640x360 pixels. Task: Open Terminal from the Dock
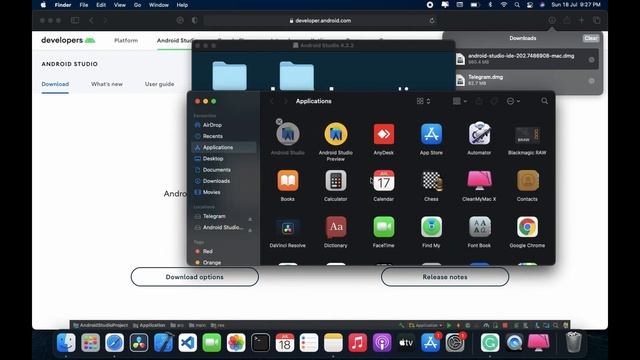tap(260, 342)
